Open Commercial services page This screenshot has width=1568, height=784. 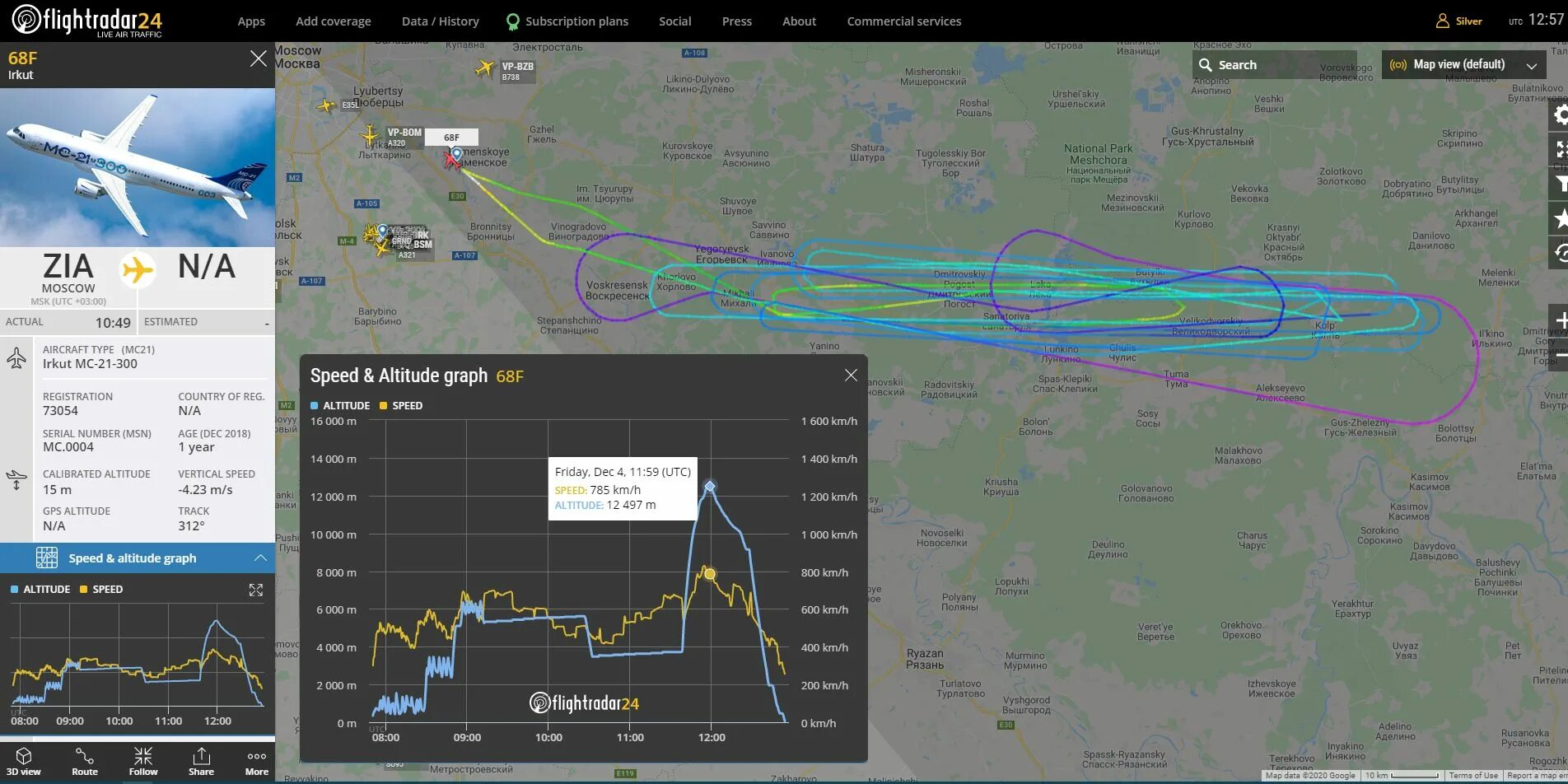coord(904,21)
